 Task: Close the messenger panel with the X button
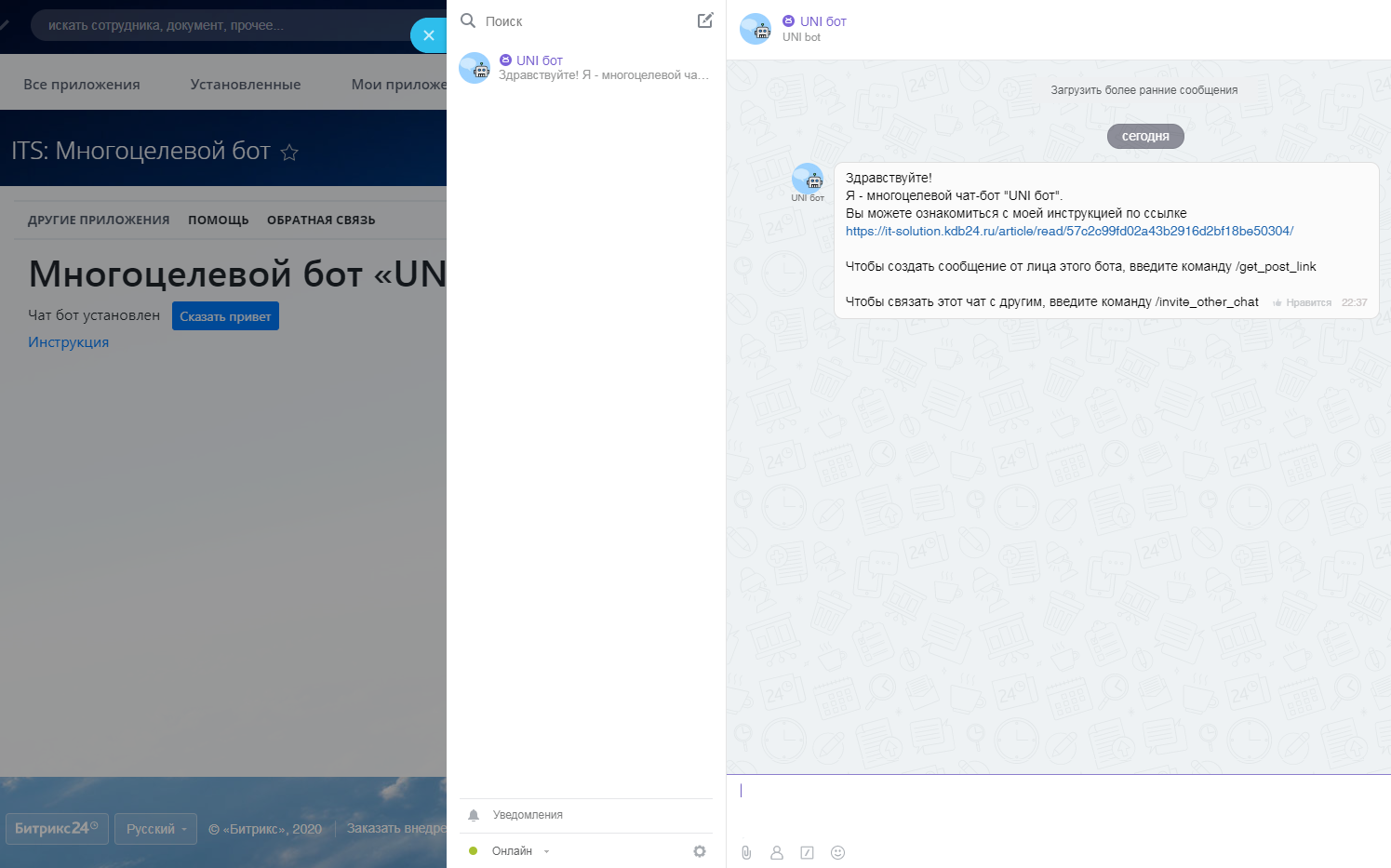(x=428, y=35)
